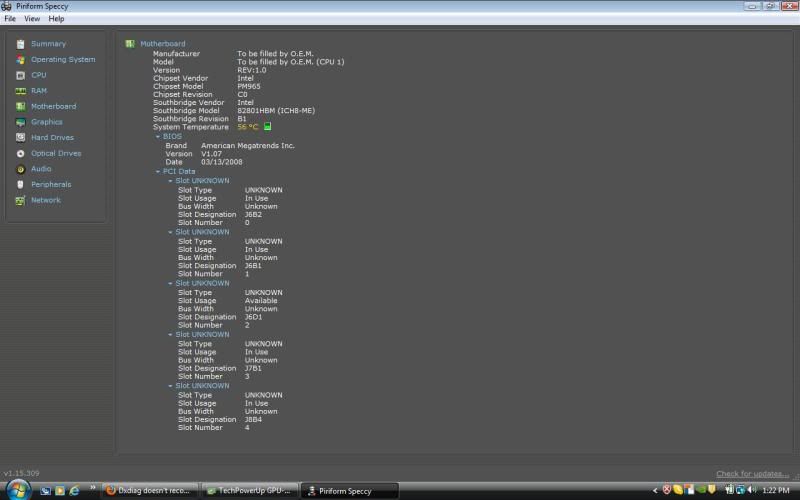800x500 pixels.
Task: Click the volume icon in system tray
Action: pyautogui.click(x=752, y=490)
